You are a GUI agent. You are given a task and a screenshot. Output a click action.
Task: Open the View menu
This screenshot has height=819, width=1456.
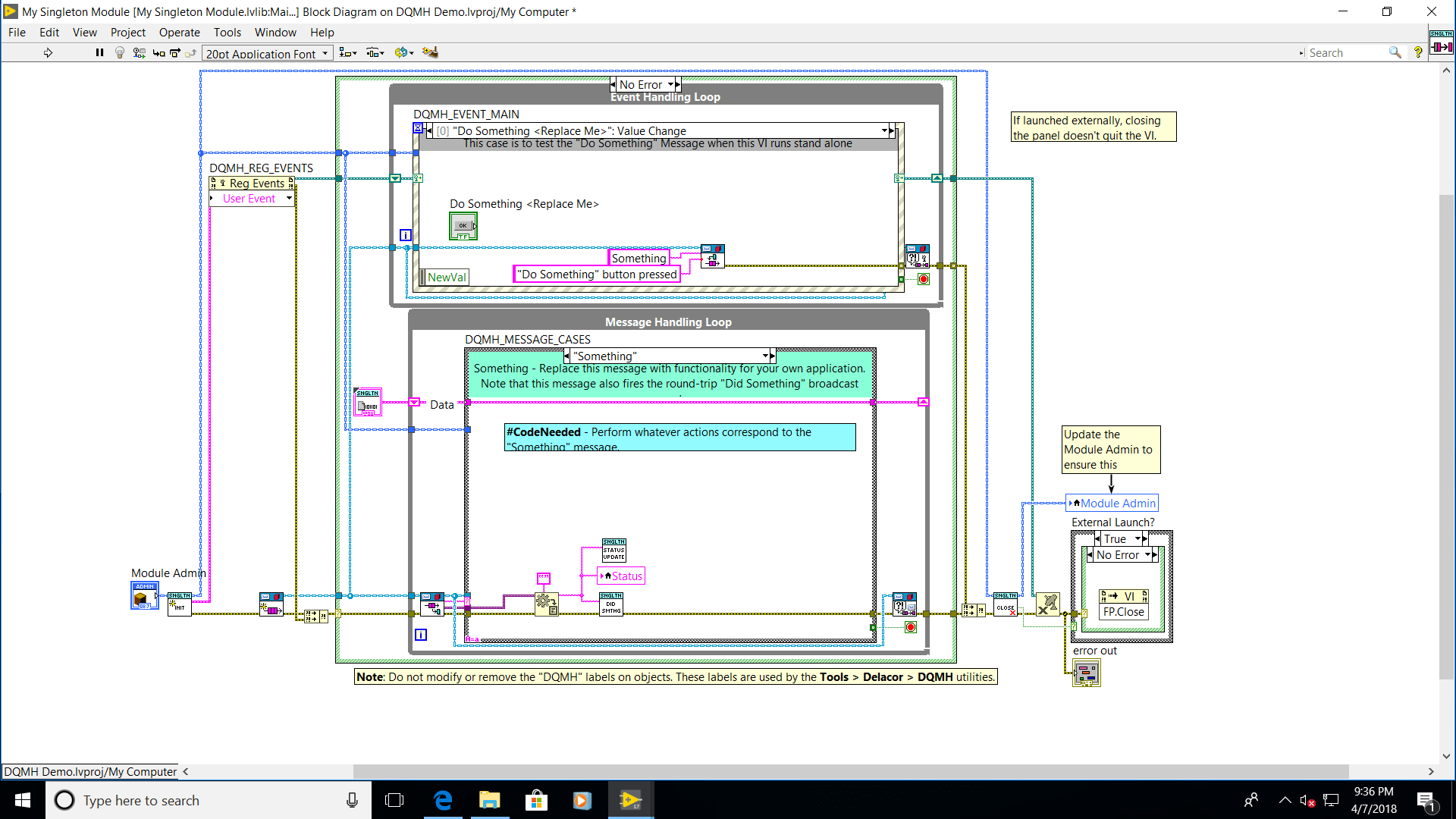(x=85, y=33)
